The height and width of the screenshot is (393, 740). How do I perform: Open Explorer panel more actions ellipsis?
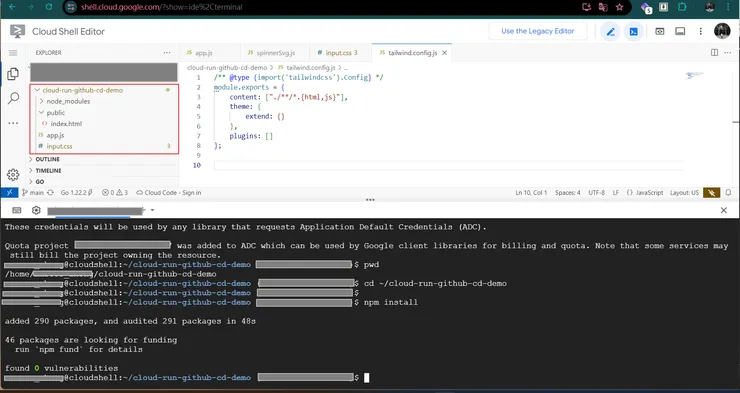tap(167, 53)
